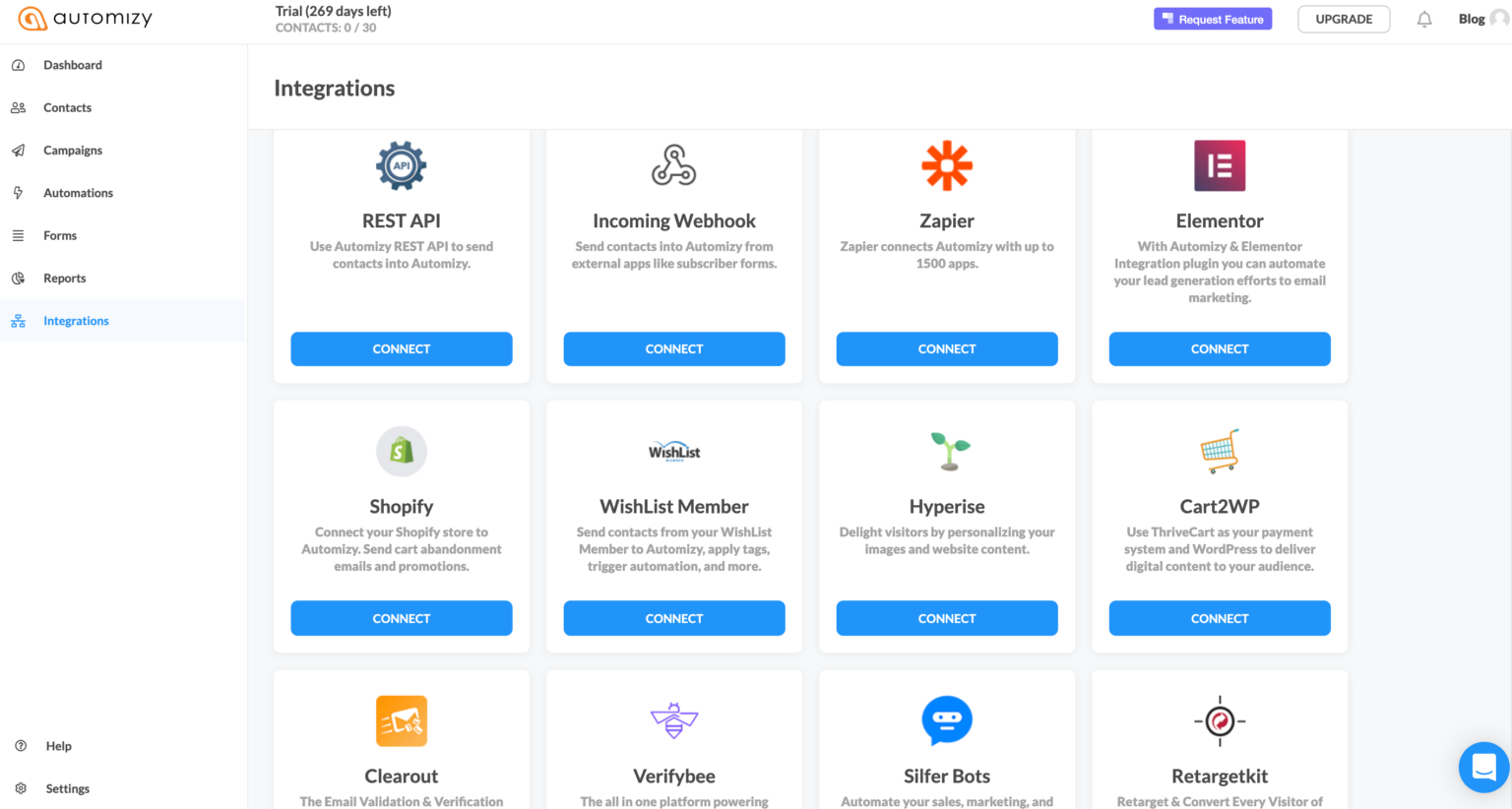Click the Automizy logo
Viewport: 1512px width, 809px height.
click(86, 19)
